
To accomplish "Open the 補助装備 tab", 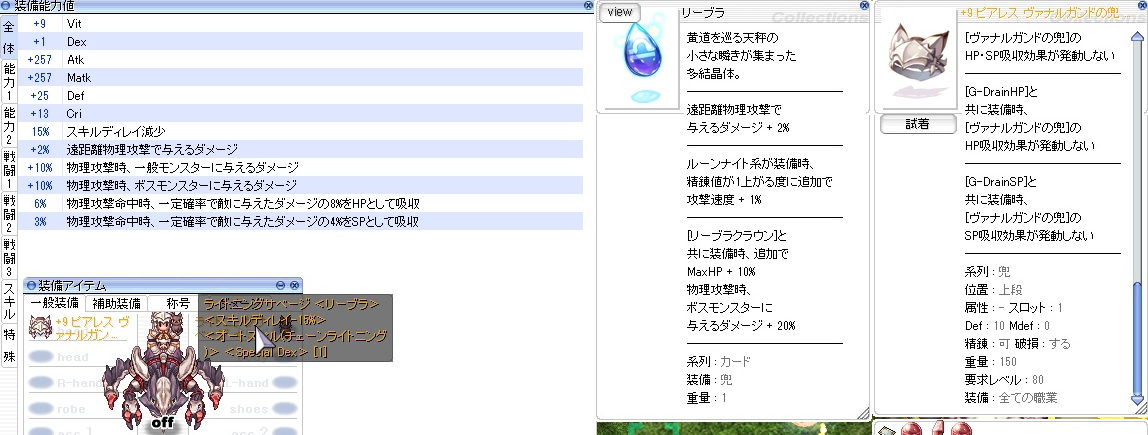I will [x=115, y=303].
